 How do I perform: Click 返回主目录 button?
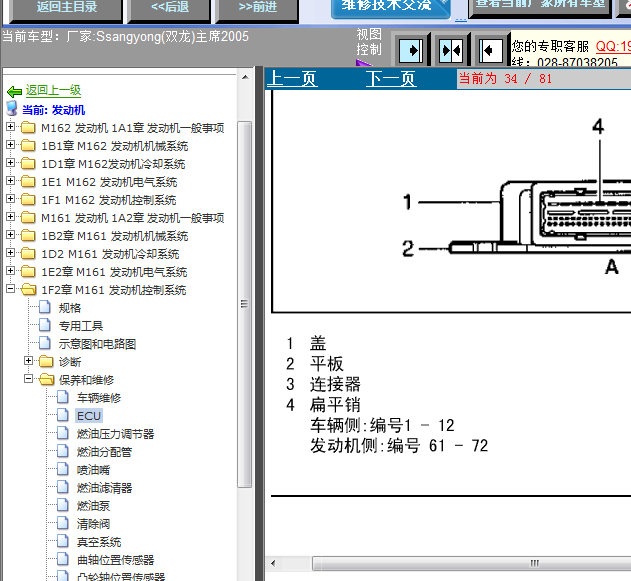66,9
